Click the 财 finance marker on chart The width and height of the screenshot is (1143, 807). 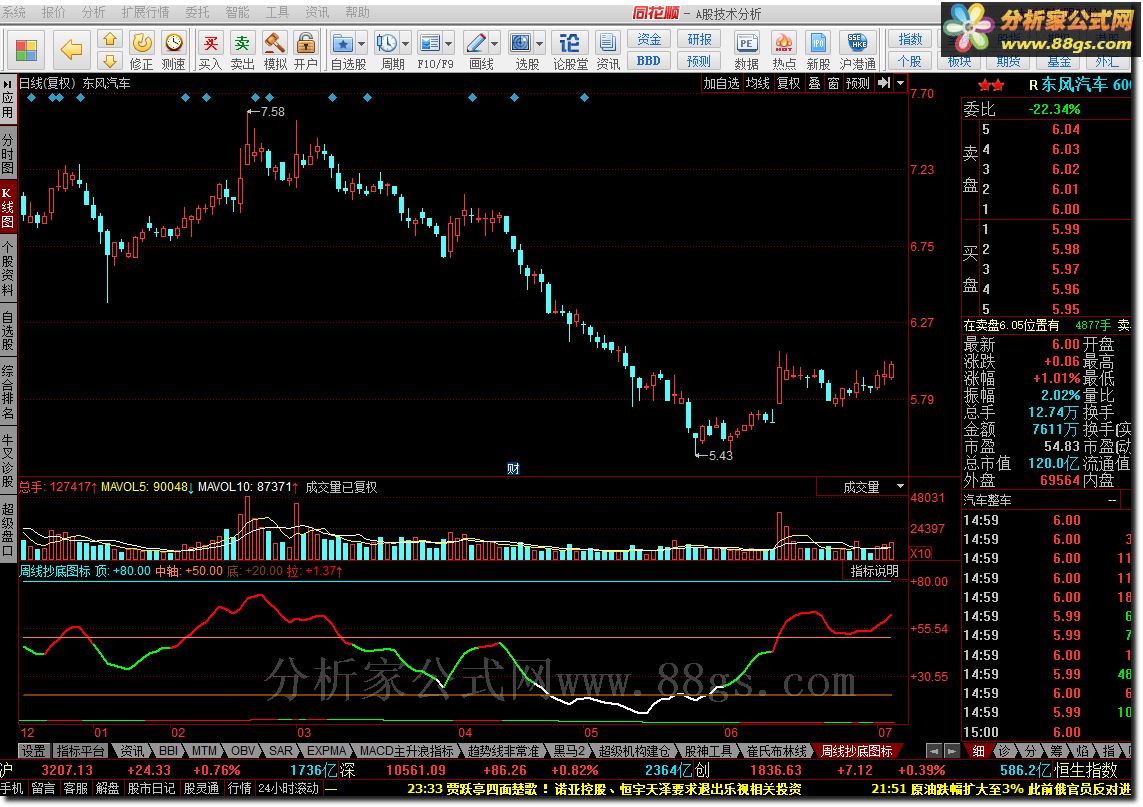(513, 469)
